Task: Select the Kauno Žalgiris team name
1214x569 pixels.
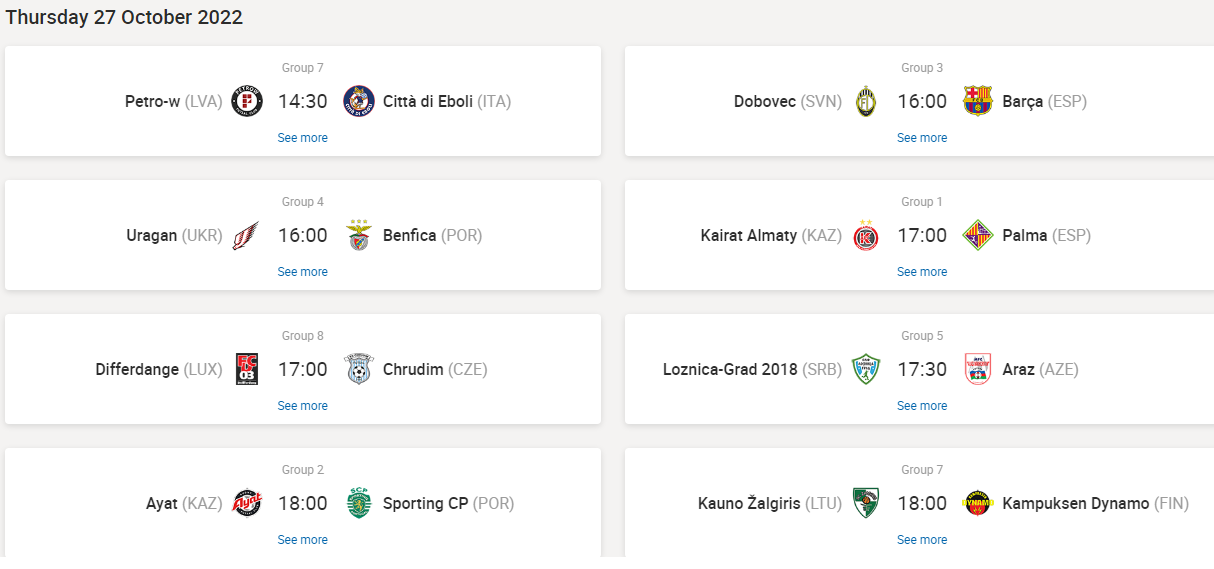Action: pyautogui.click(x=749, y=504)
